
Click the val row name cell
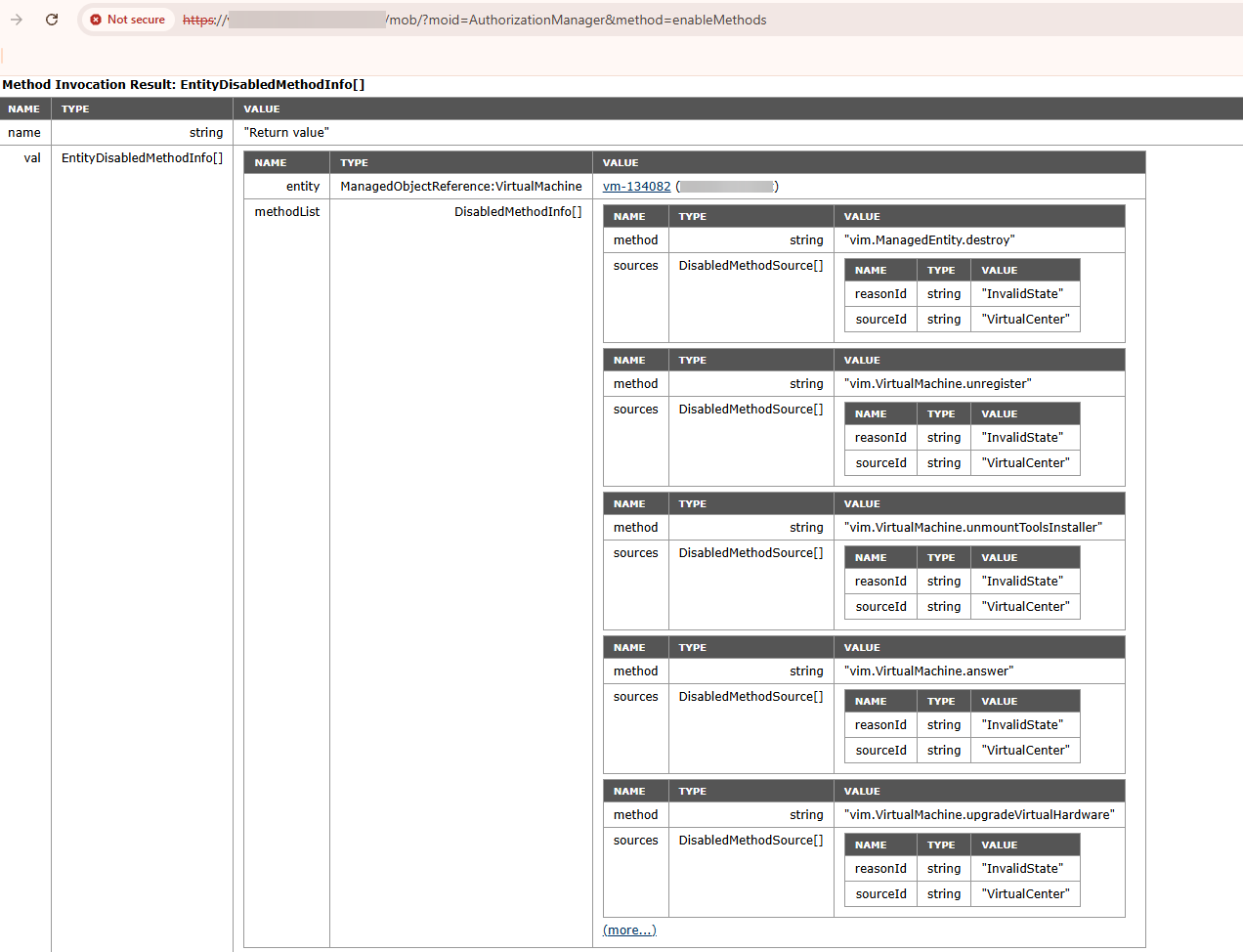(32, 158)
